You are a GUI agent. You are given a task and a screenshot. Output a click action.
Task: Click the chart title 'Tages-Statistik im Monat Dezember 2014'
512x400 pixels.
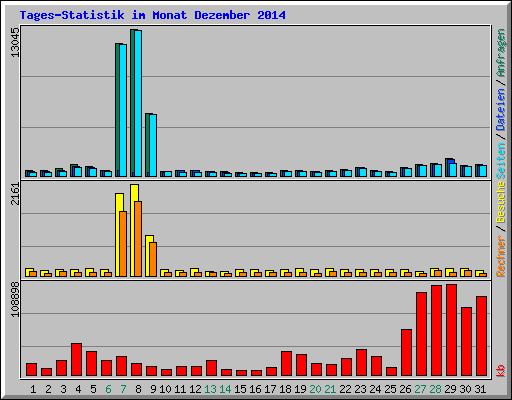[x=153, y=15]
